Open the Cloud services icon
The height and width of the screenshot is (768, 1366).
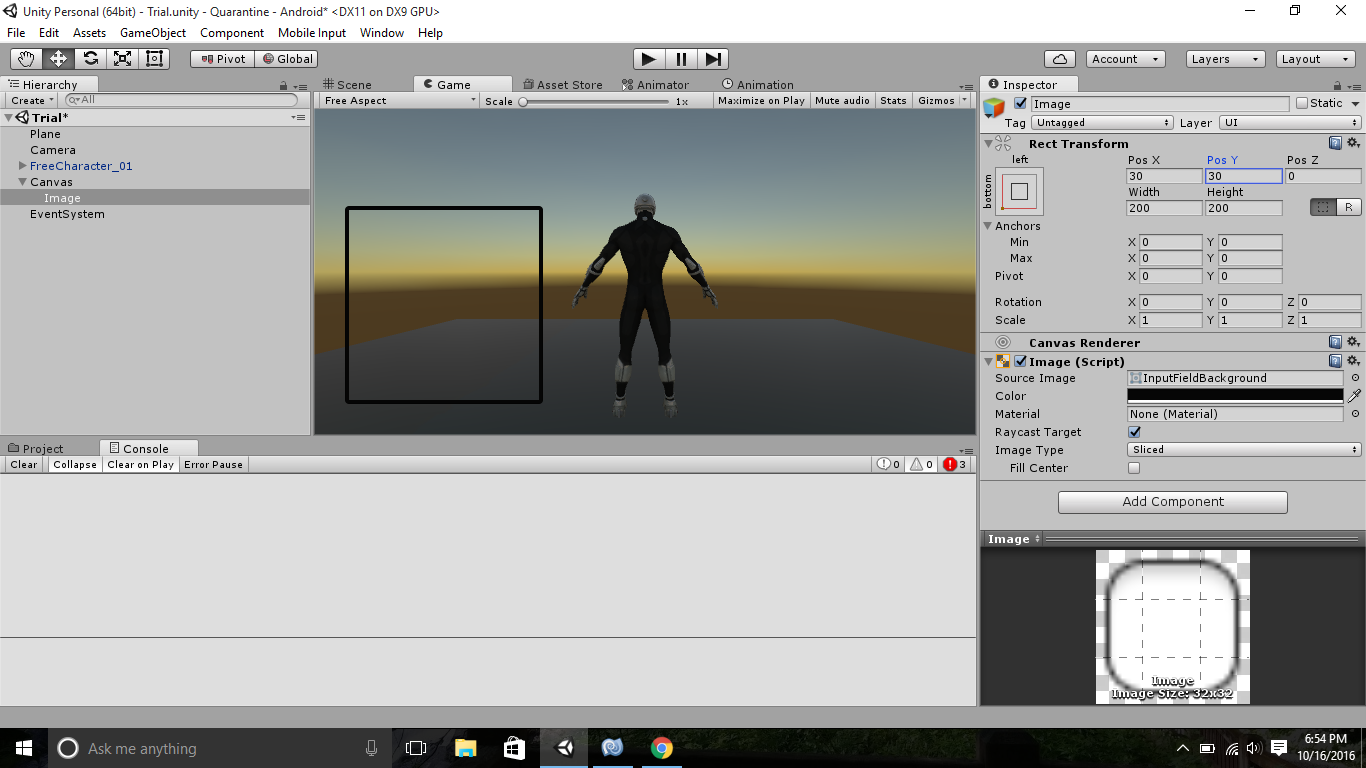(x=1059, y=59)
